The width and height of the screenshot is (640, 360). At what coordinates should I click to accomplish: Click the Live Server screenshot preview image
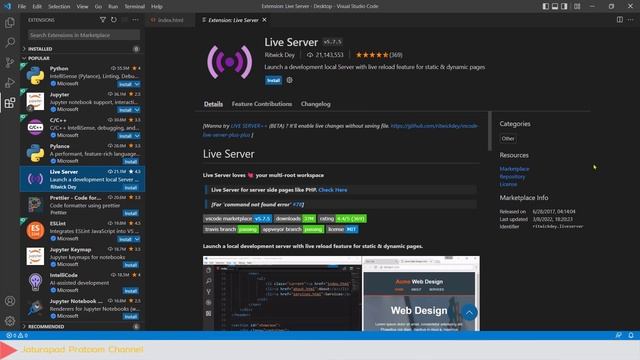tap(341, 293)
